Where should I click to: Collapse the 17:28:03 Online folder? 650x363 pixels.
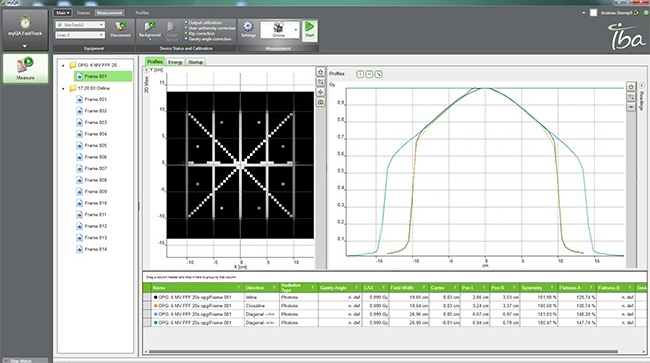pyautogui.click(x=63, y=88)
